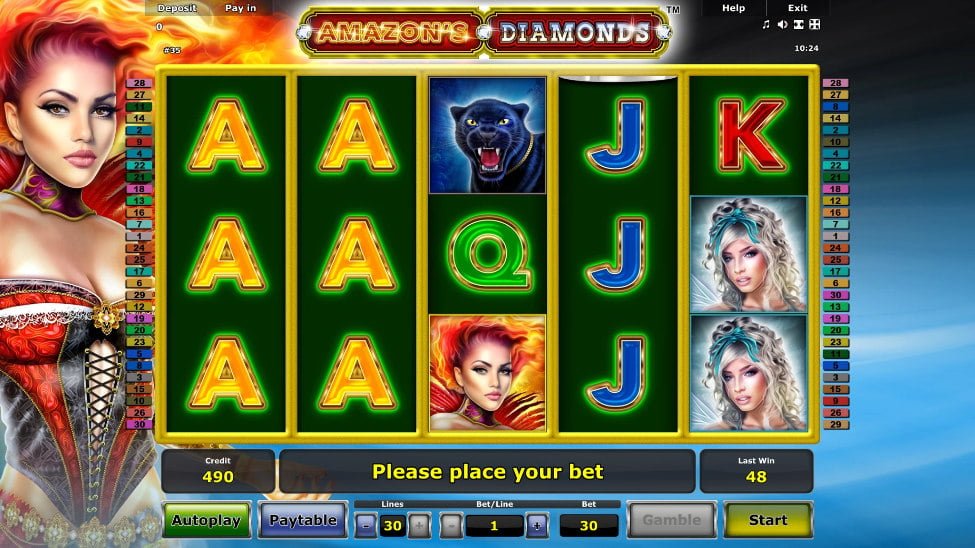Start Autoplay with the green button
This screenshot has height=548, width=975.
coord(206,520)
